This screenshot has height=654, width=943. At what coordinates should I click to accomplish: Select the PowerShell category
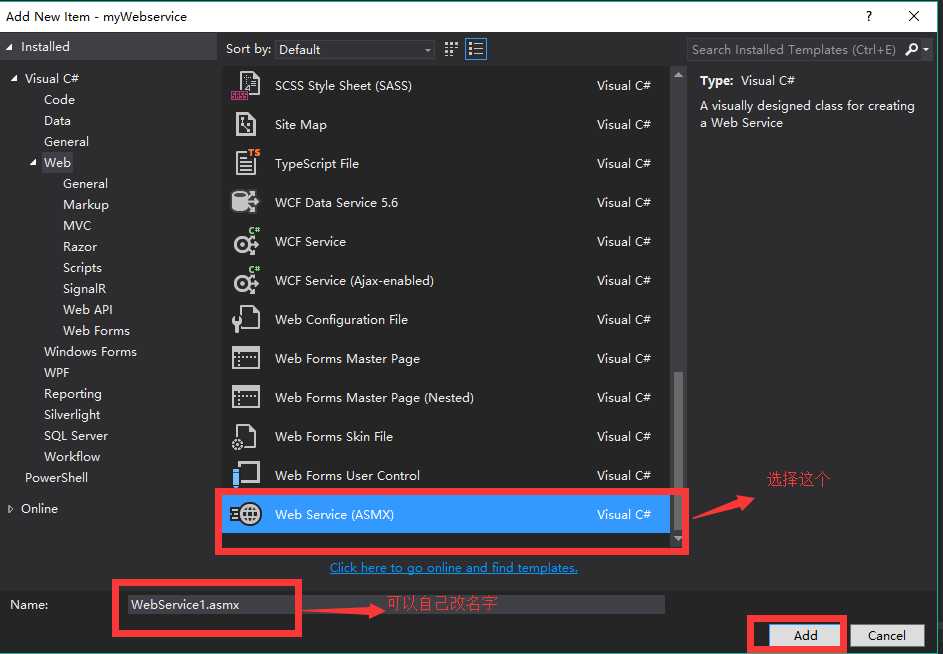click(57, 478)
